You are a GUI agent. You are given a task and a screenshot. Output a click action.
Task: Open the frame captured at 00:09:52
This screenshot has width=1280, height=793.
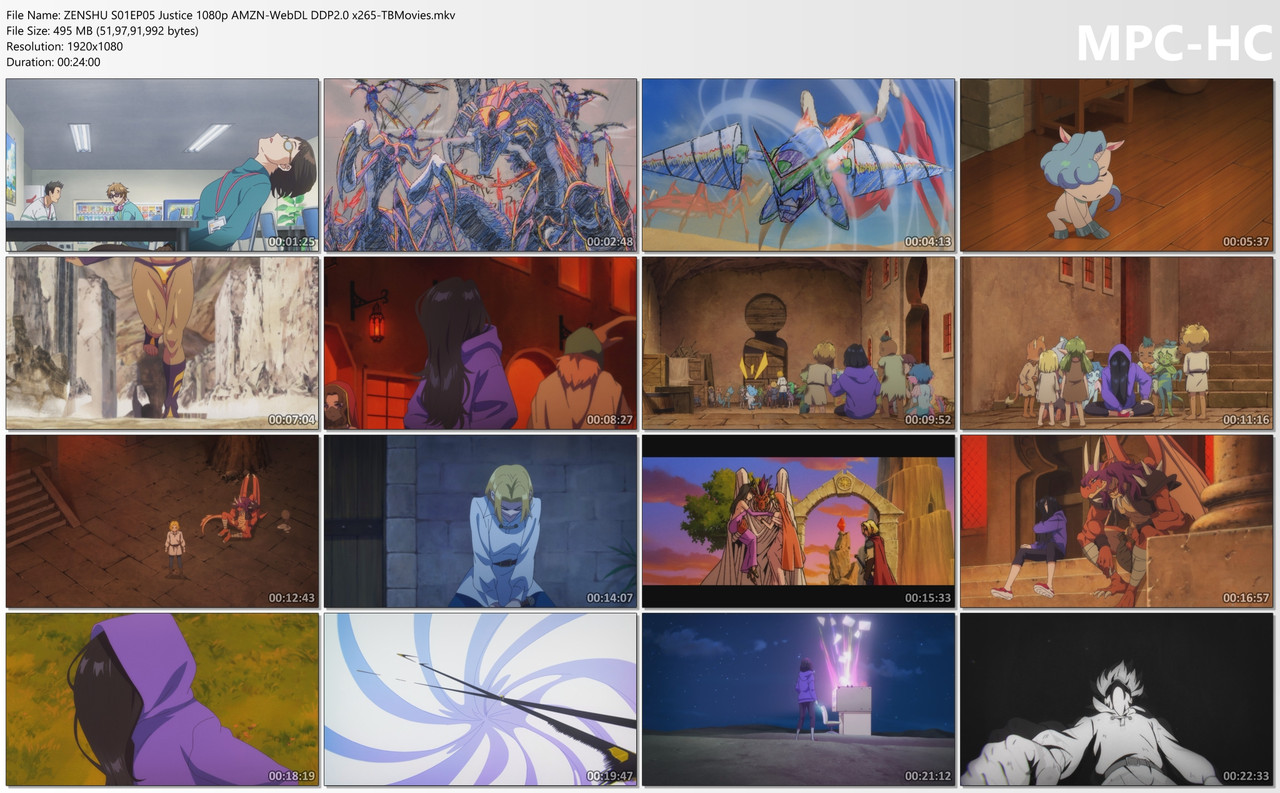tap(798, 343)
